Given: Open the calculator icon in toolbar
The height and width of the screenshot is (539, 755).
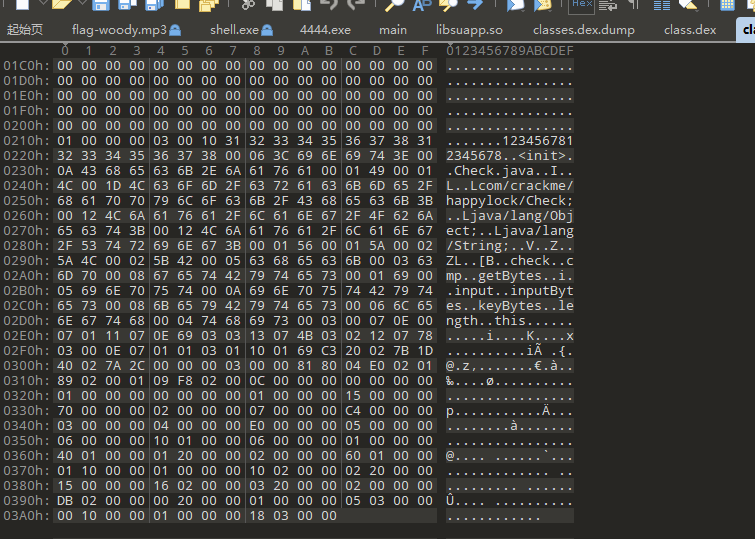Looking at the screenshot, I should (x=727, y=5).
